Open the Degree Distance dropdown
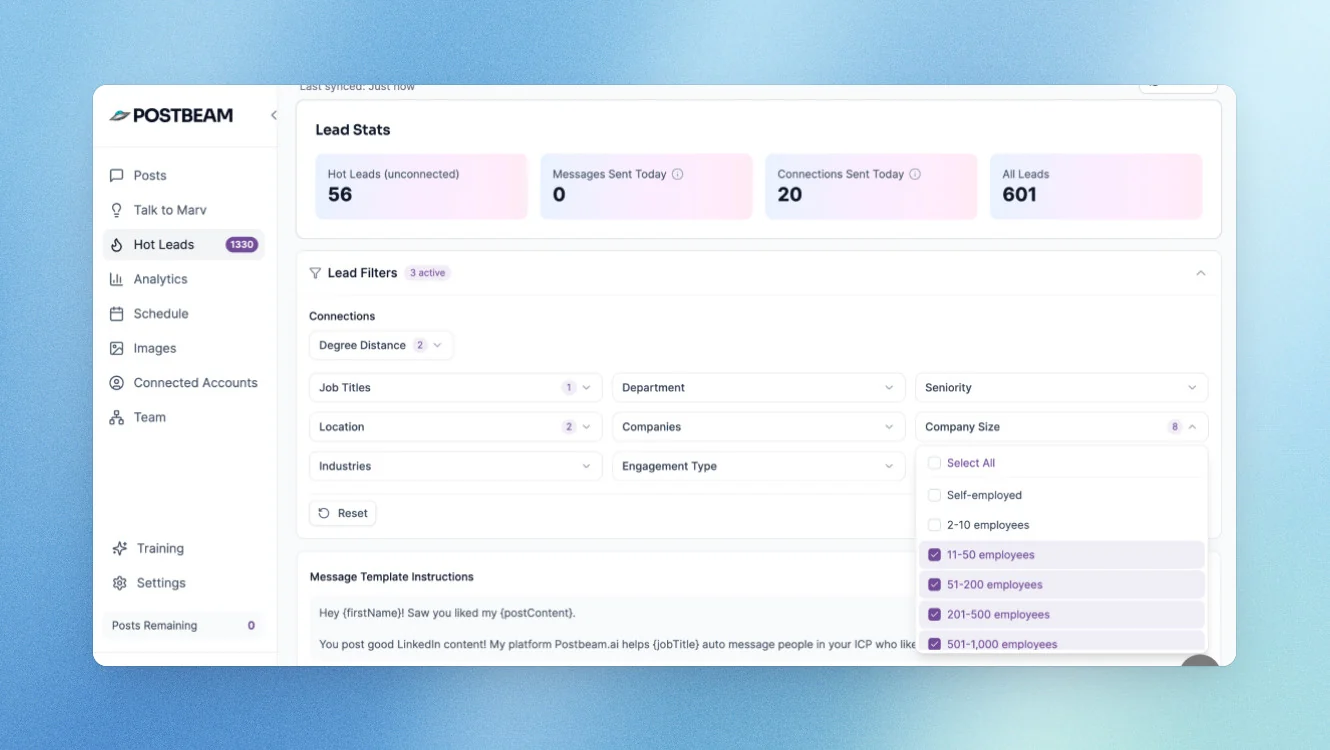 pos(381,345)
